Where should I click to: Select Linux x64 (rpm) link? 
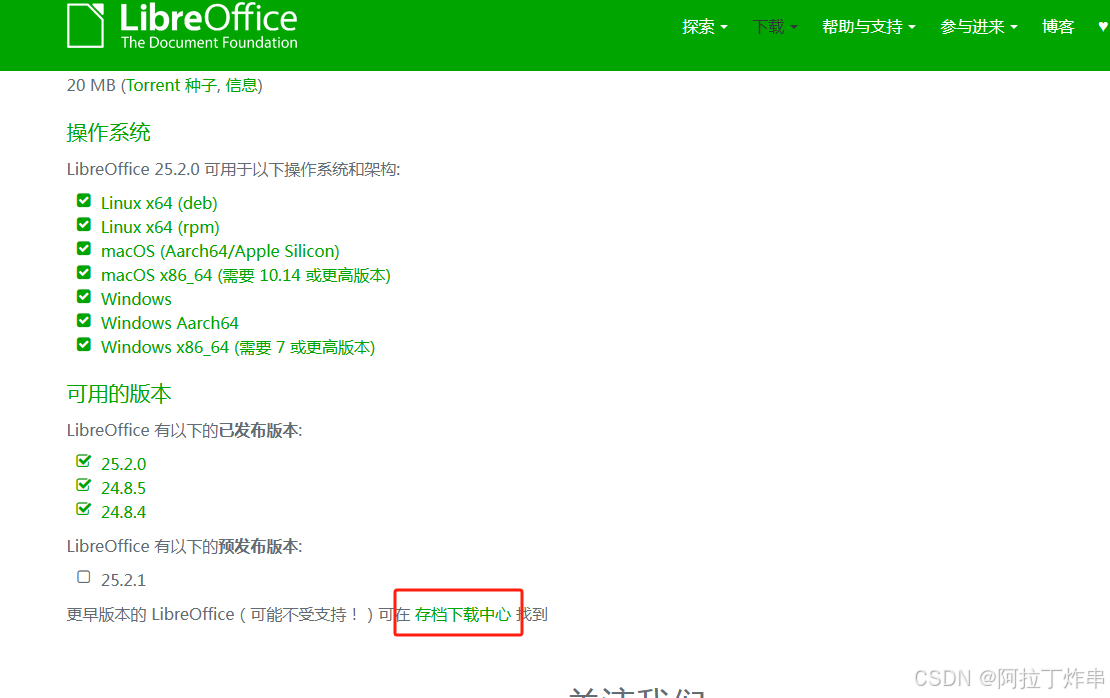pyautogui.click(x=160, y=227)
